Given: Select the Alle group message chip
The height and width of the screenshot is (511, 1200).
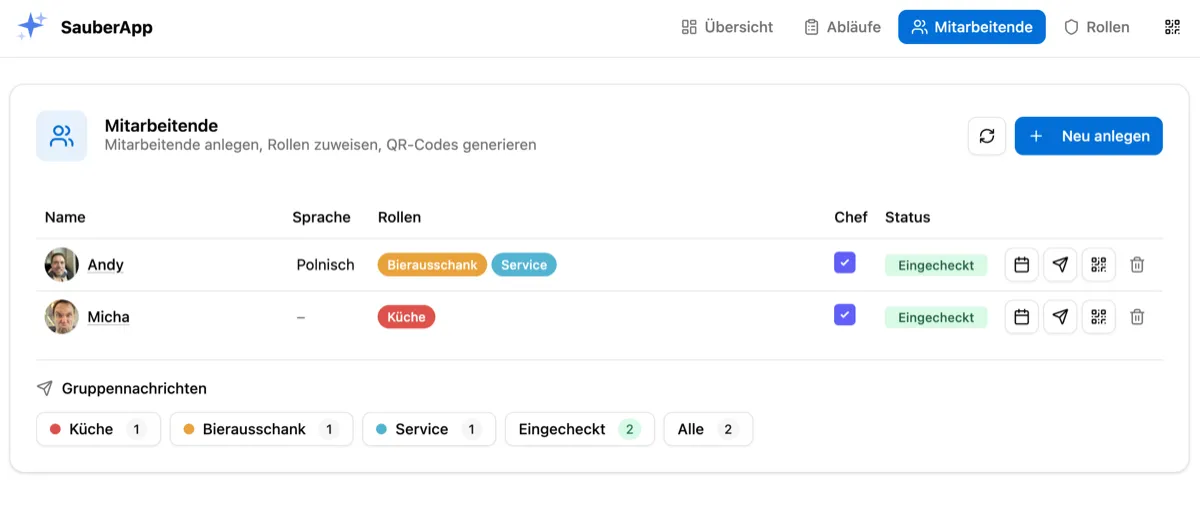Looking at the screenshot, I should click(x=707, y=429).
